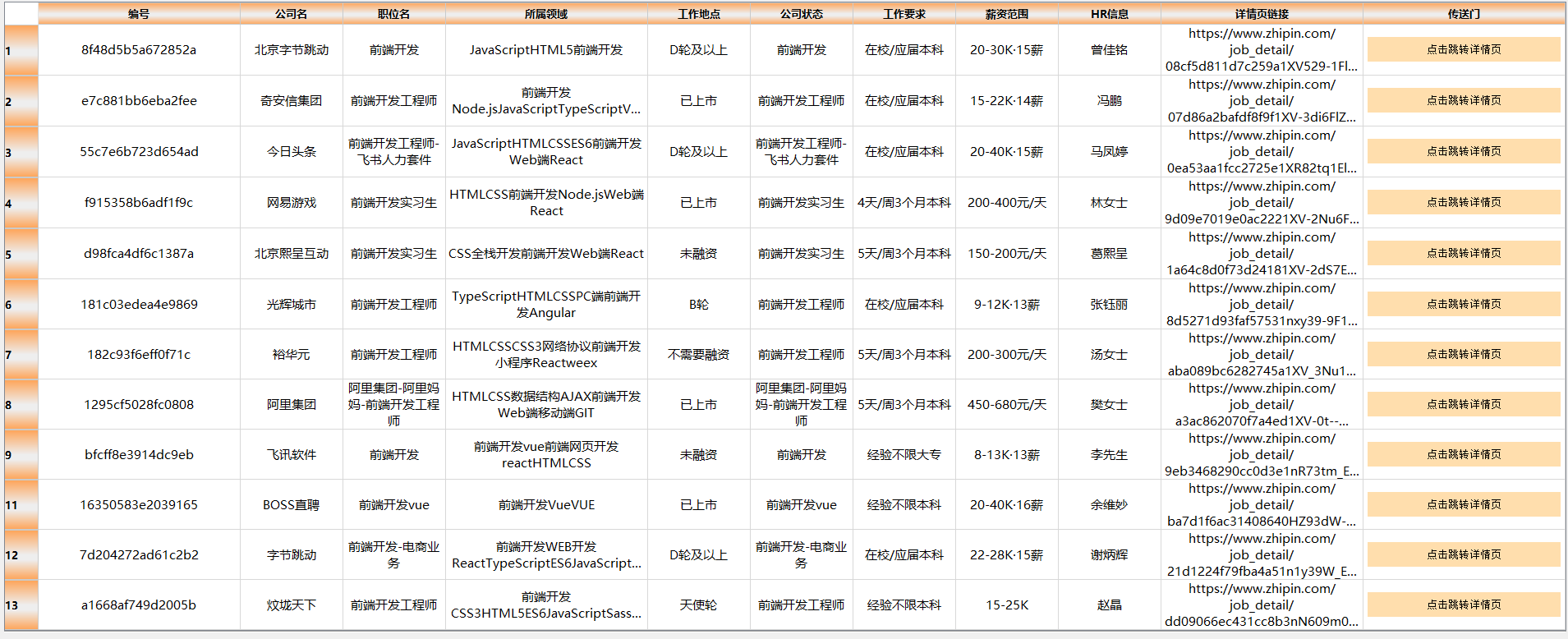The width and height of the screenshot is (1568, 639).
Task: Select the 工作地点 column header
Action: (x=698, y=14)
